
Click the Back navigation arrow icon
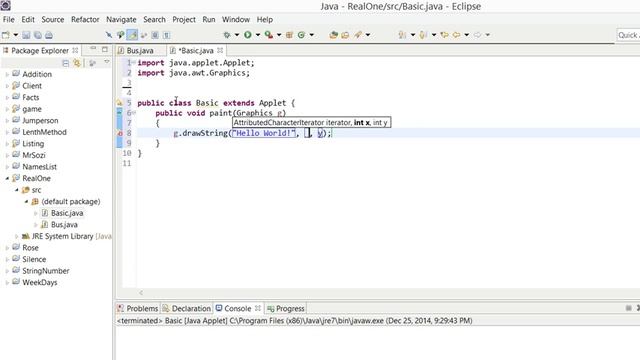point(456,35)
